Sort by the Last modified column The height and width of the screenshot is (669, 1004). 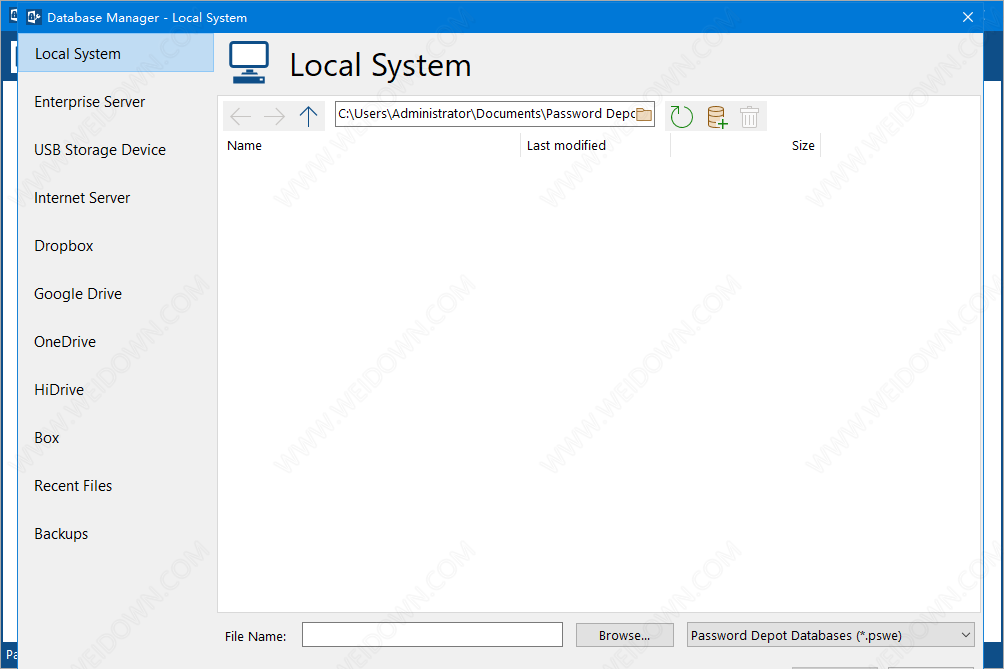(566, 146)
